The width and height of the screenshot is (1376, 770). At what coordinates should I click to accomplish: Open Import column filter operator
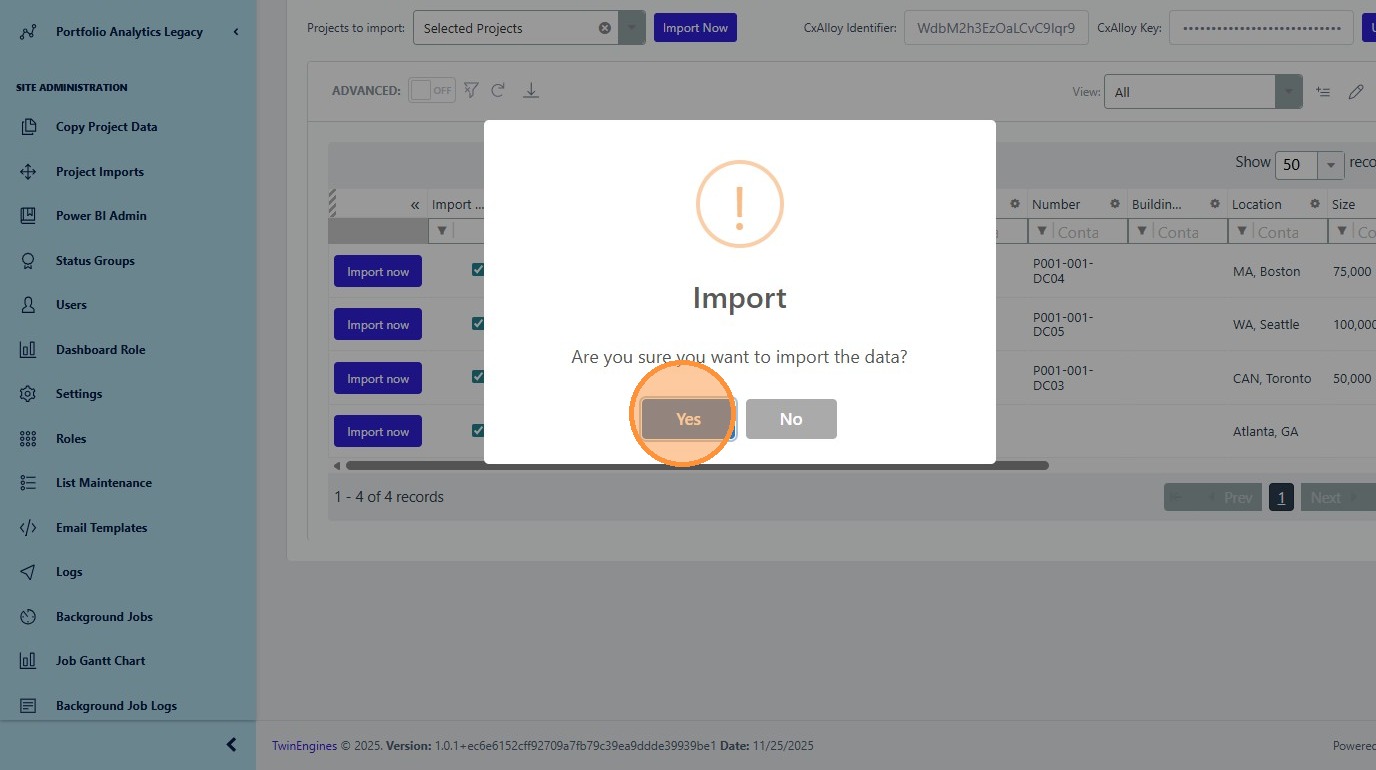pos(441,232)
